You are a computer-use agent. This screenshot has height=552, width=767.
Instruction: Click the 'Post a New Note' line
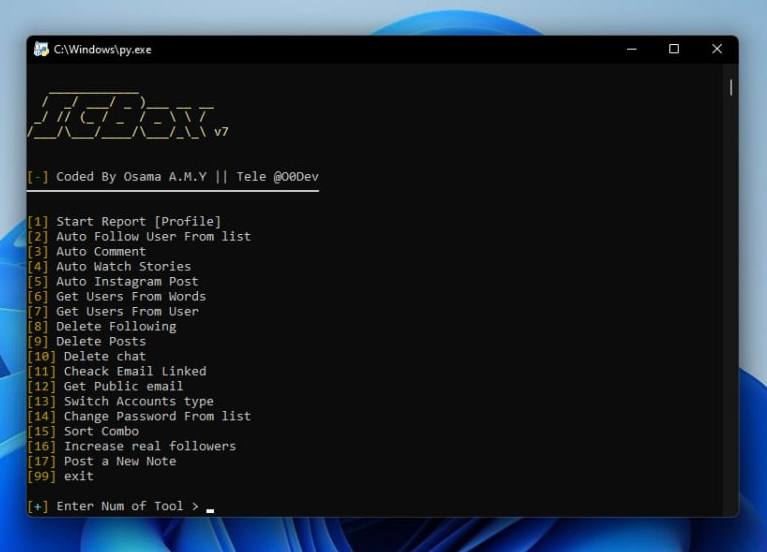pos(102,461)
